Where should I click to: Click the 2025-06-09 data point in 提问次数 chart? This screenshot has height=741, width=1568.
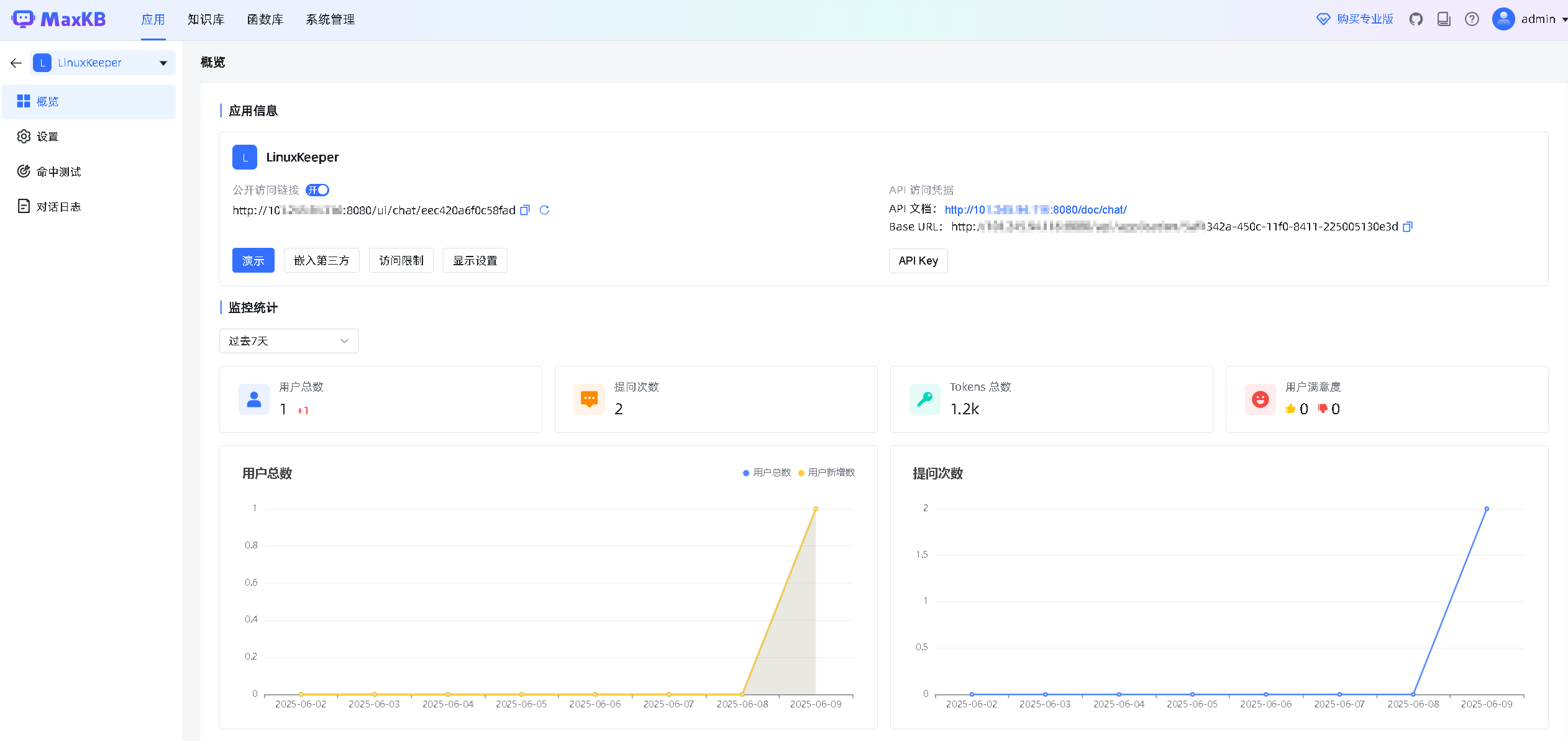pos(1487,509)
